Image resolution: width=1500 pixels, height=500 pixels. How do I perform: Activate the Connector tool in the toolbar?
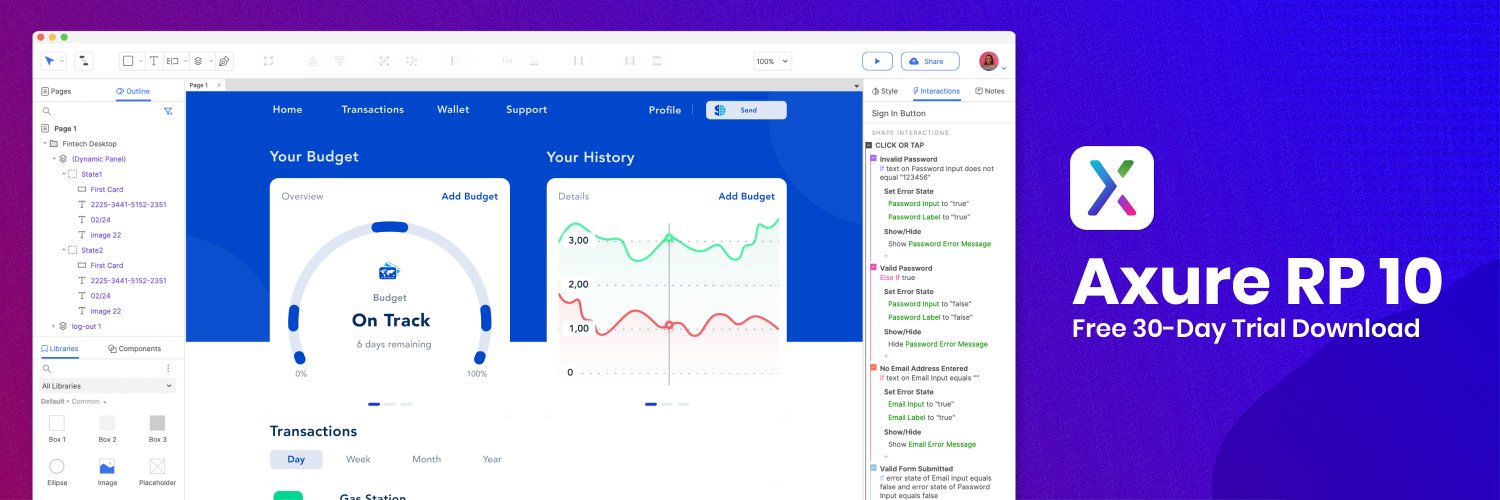point(83,61)
